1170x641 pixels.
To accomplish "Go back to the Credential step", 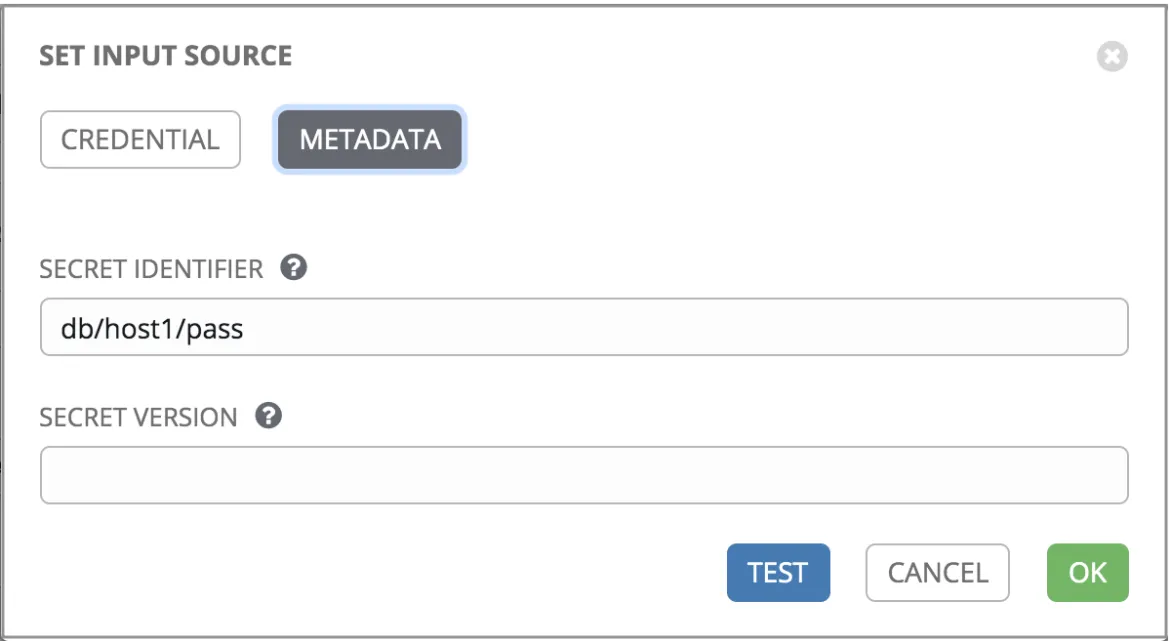I will coord(140,140).
